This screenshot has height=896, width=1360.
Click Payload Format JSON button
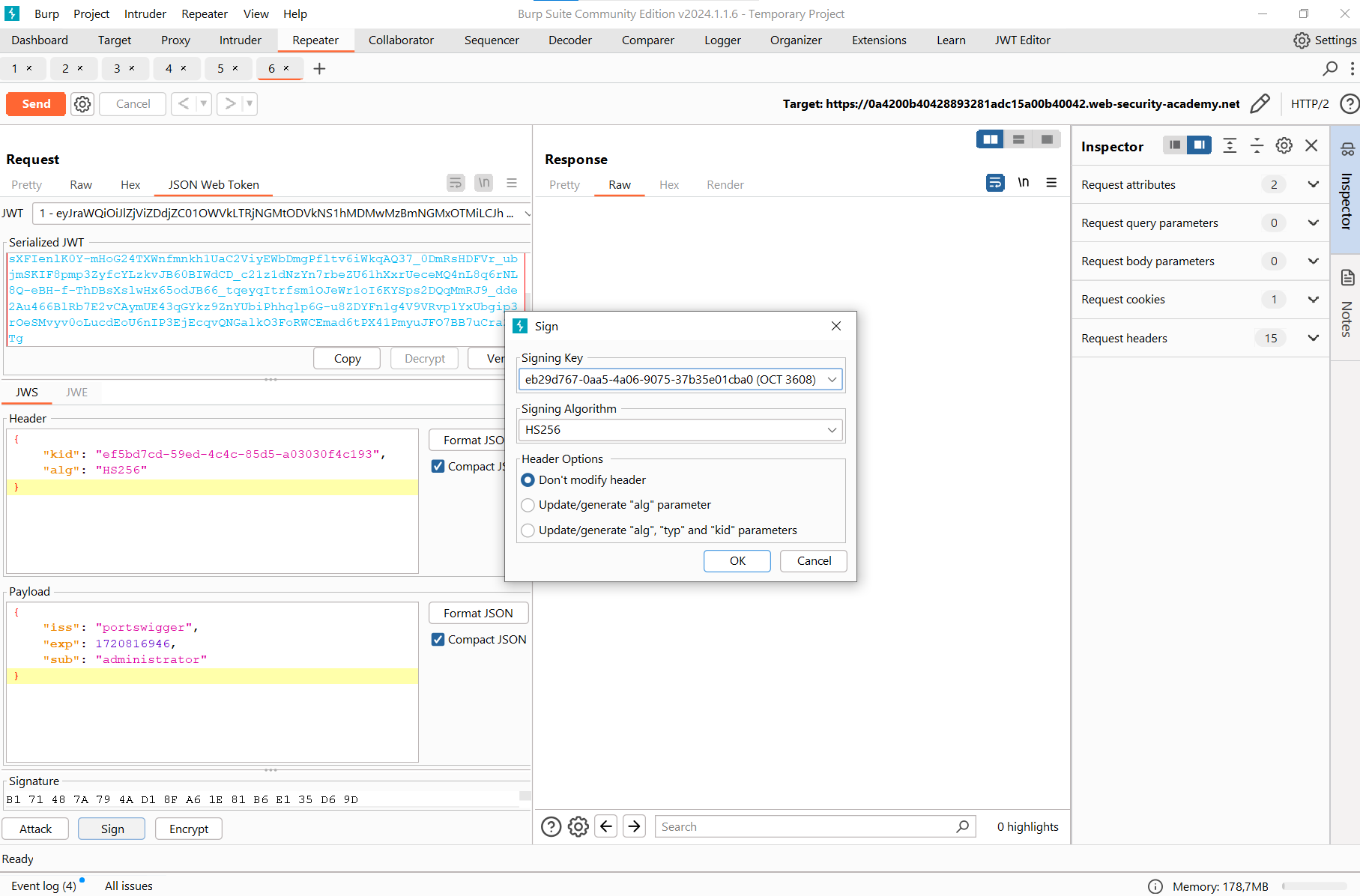point(478,613)
